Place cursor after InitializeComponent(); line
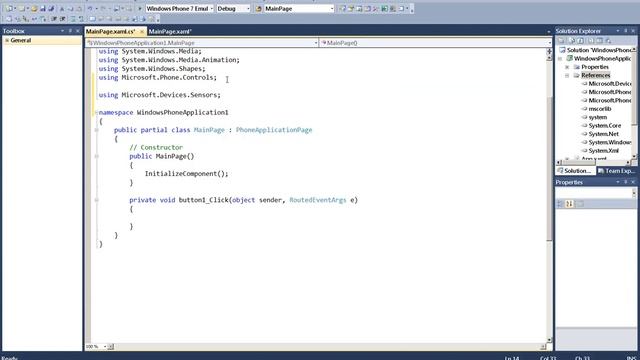This screenshot has height=360, width=640. [229, 174]
